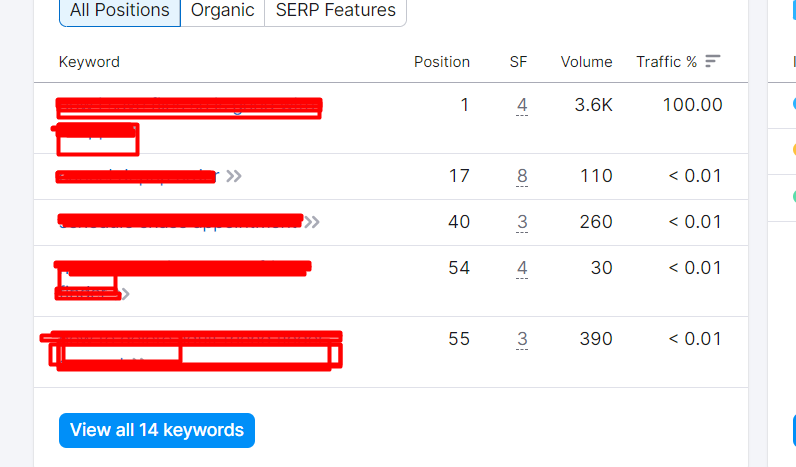This screenshot has width=796, height=467.
Task: Open double-chevron icon in position 17 row
Action: coord(234,176)
